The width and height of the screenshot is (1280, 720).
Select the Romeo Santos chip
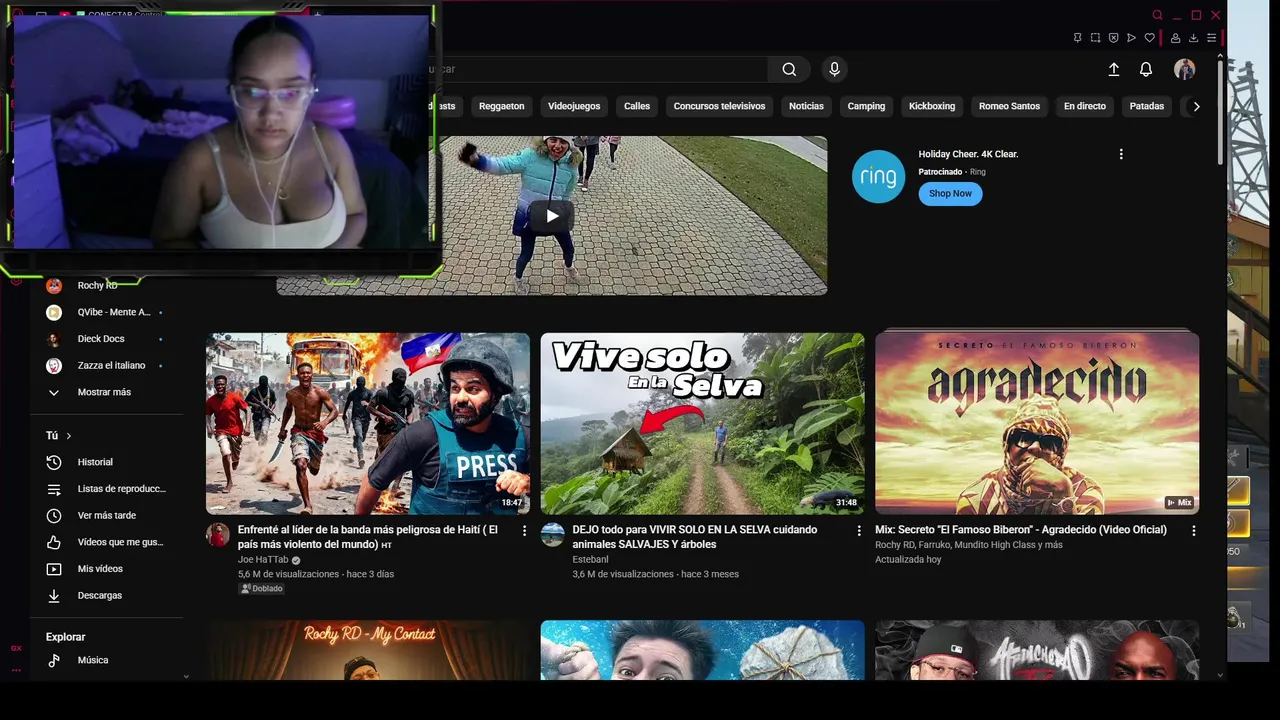(1009, 106)
